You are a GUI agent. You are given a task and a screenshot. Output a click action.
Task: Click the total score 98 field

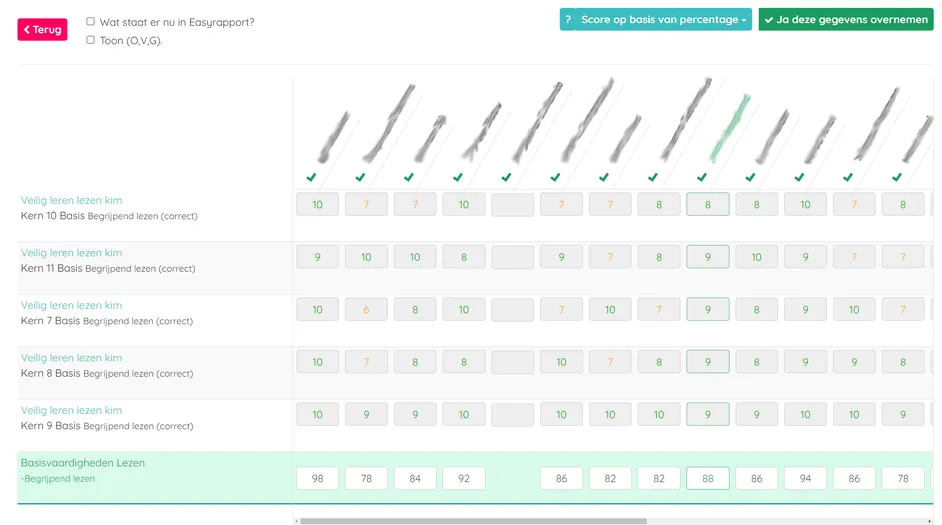pos(317,478)
